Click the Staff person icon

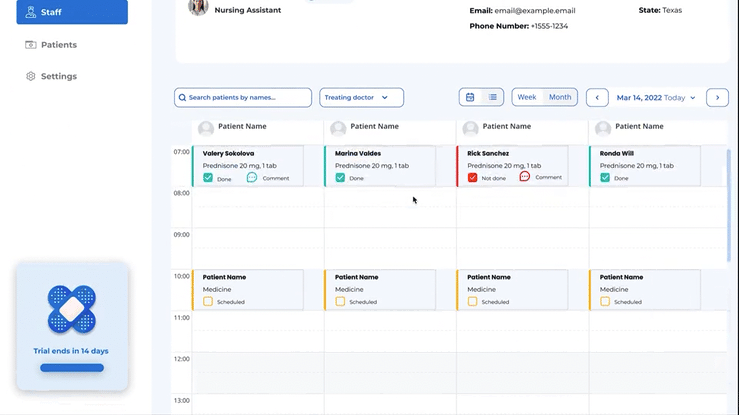pyautogui.click(x=31, y=12)
